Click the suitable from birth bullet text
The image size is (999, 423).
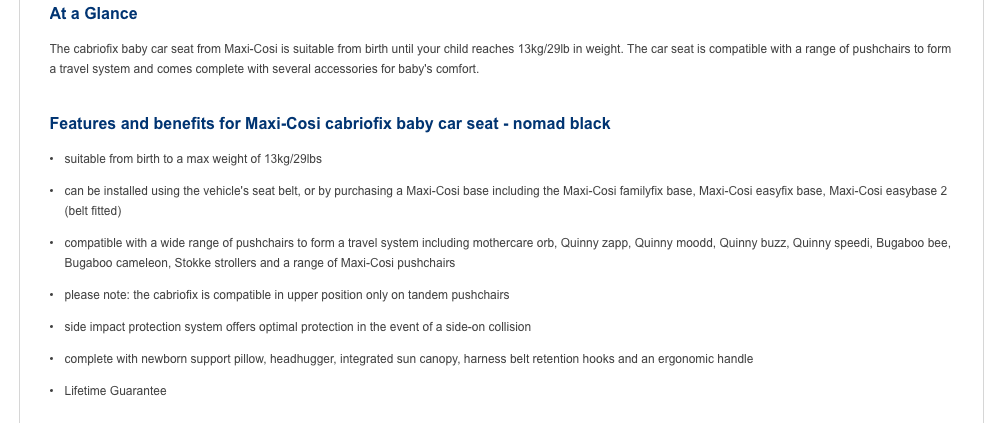(x=193, y=159)
